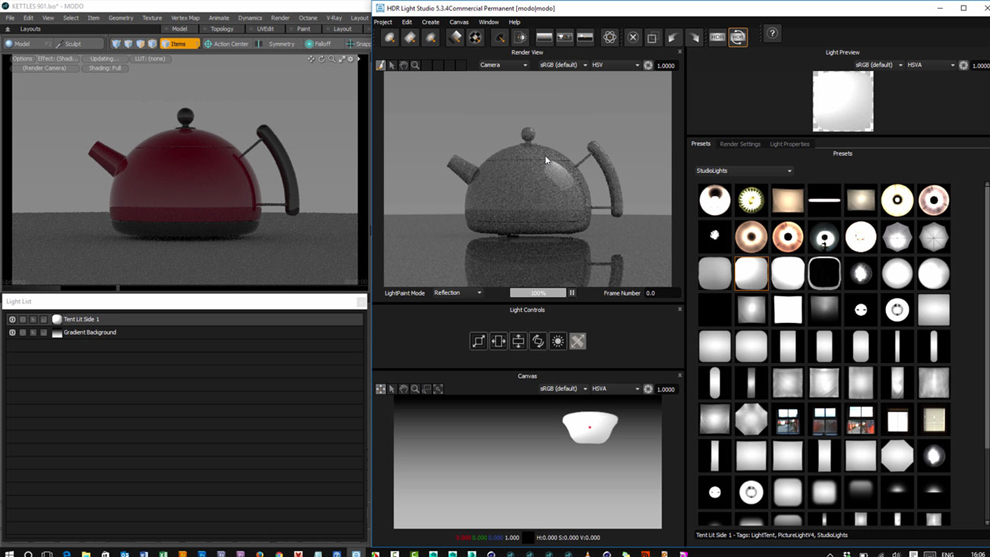Open the HSV dropdown in Render View
Viewport: 990px width, 557px height.
coord(616,65)
